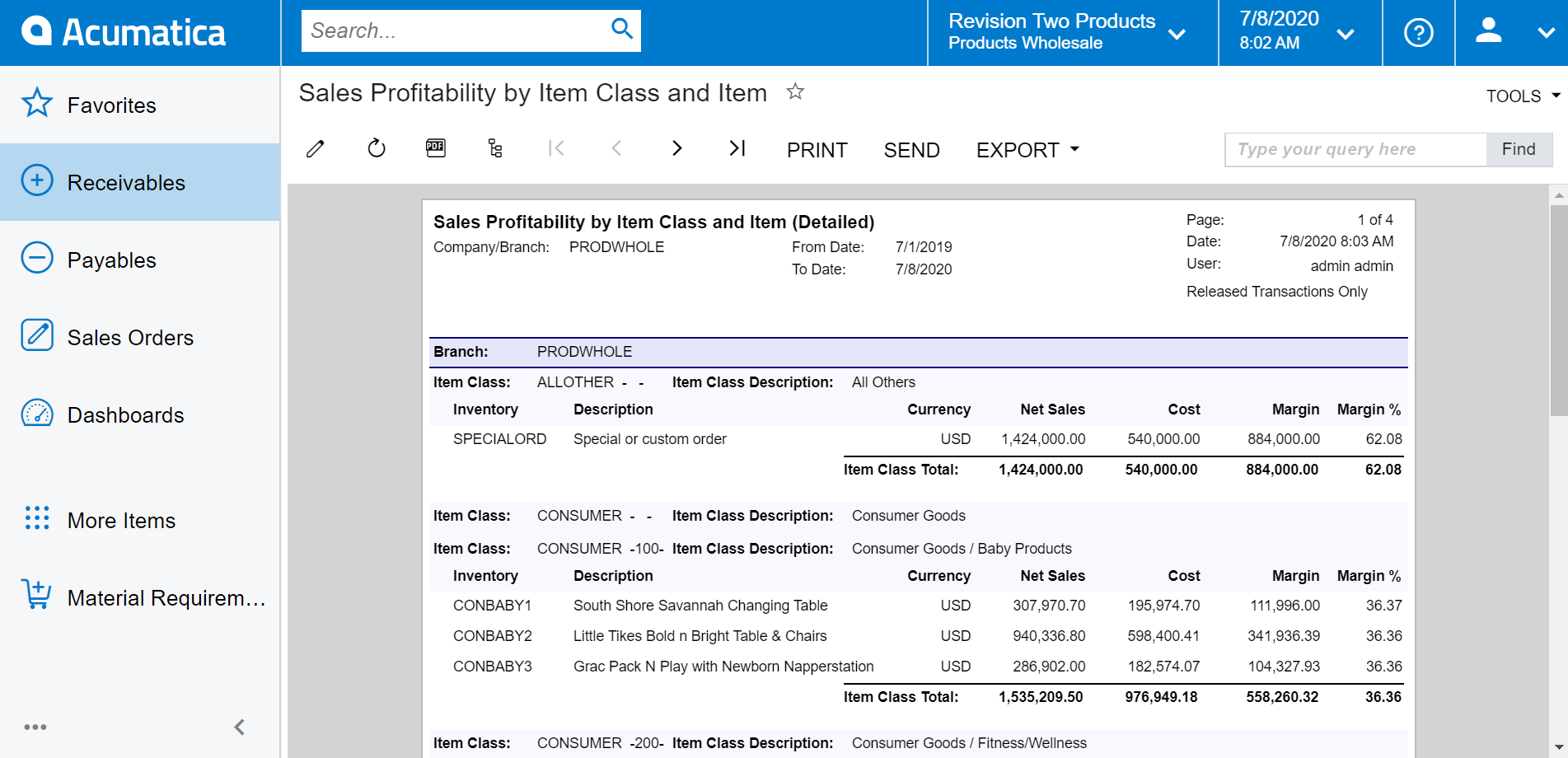Viewport: 1568px width, 758px height.
Task: Click the report vertical scrollbar thumb
Action: pos(1559,311)
